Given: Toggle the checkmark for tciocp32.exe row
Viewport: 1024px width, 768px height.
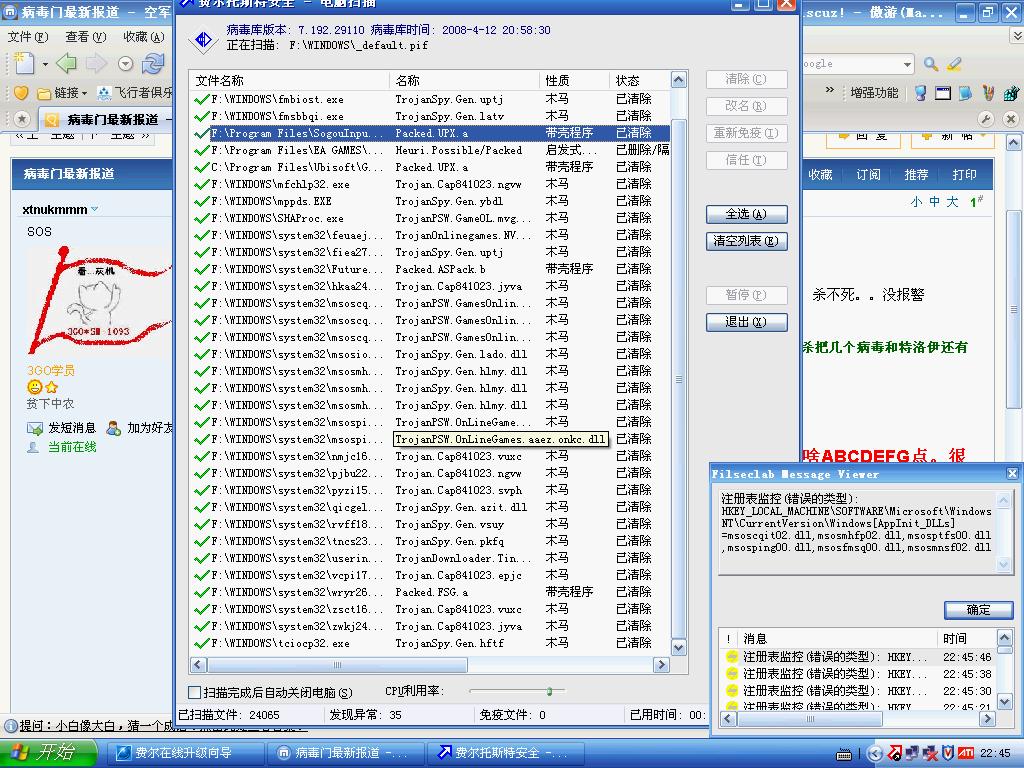Looking at the screenshot, I should 201,643.
